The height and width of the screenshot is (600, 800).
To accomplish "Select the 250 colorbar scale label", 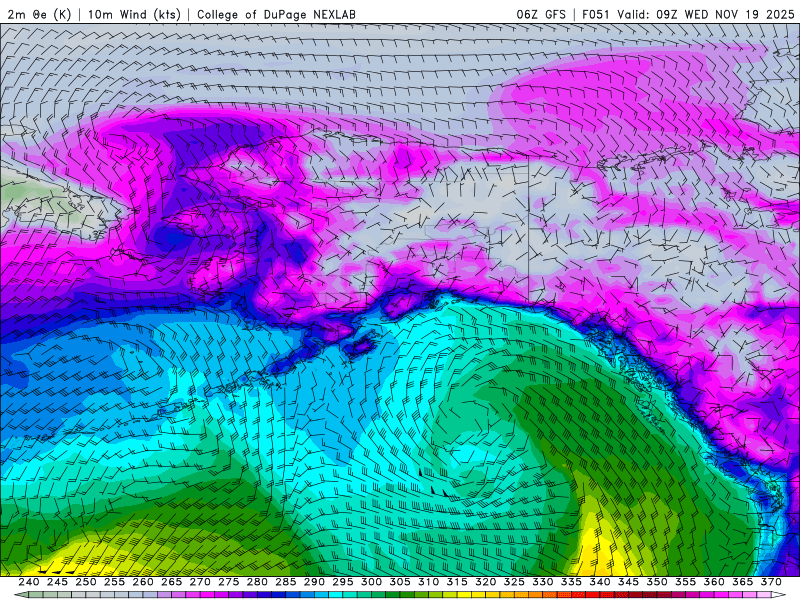I will 86,582.
